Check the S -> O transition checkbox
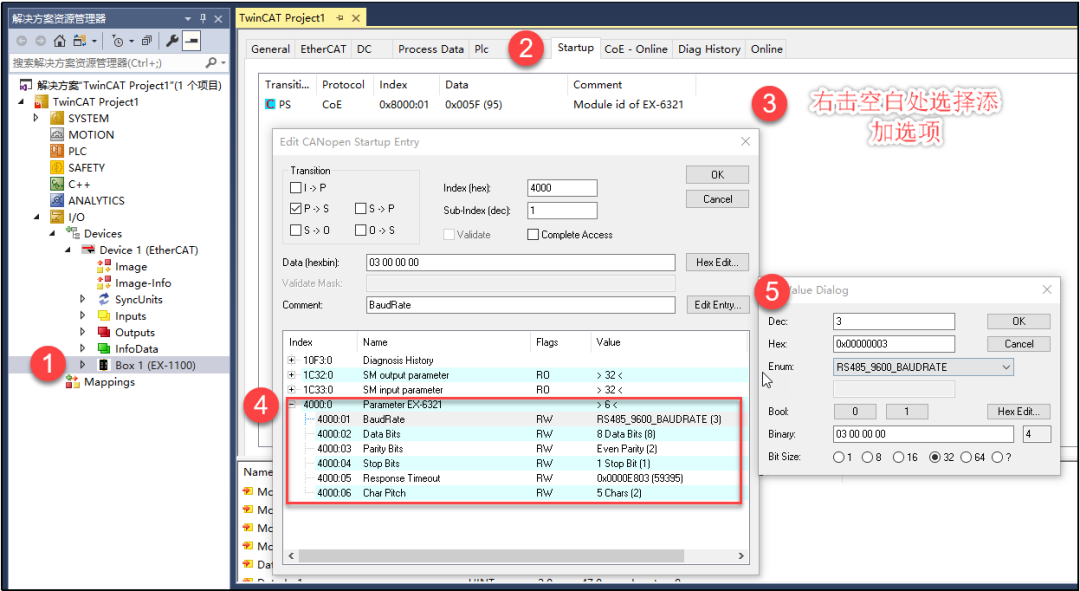 click(x=295, y=230)
